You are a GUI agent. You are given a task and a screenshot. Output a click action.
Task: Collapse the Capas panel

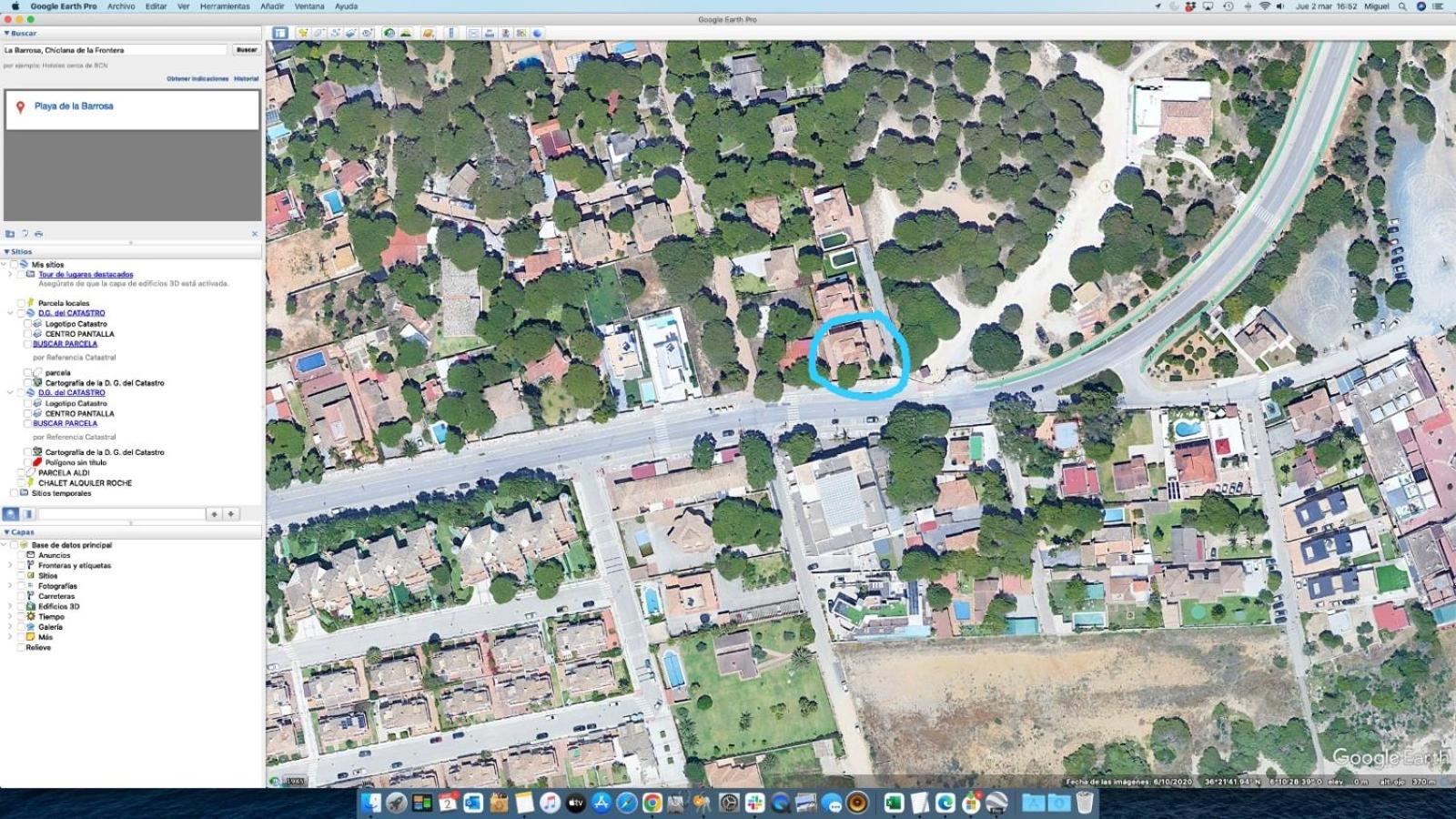coord(7,532)
